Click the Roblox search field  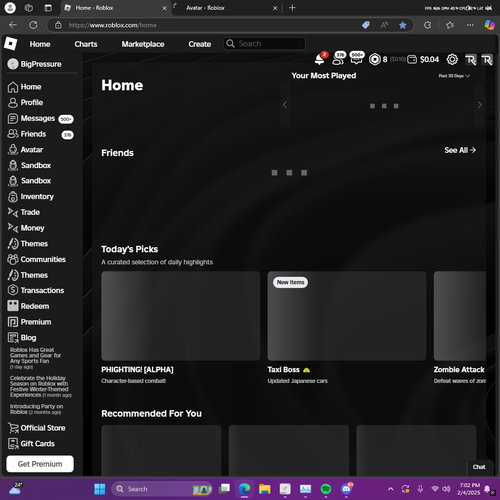(x=264, y=44)
